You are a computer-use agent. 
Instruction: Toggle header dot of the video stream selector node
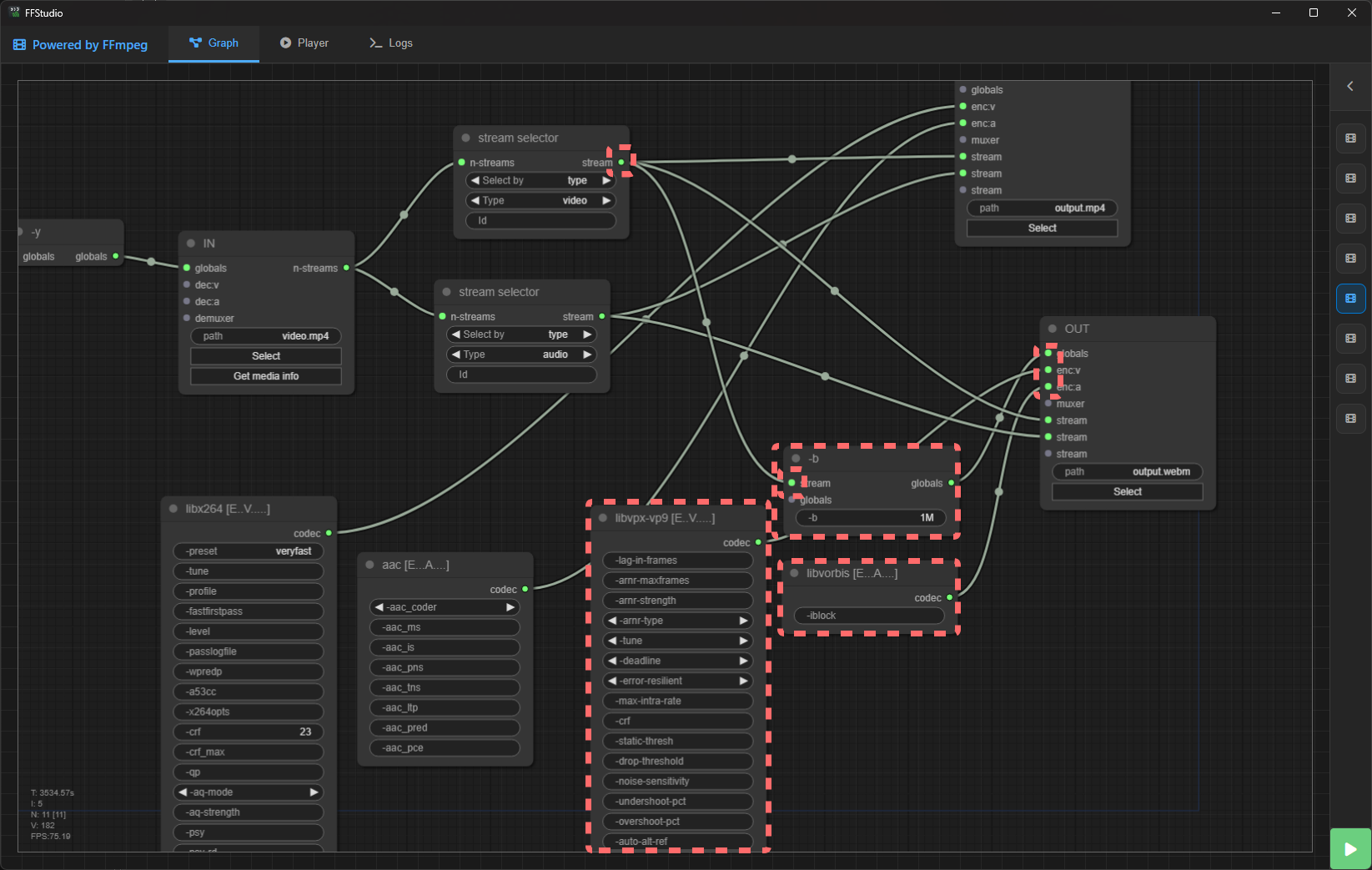pyautogui.click(x=466, y=138)
